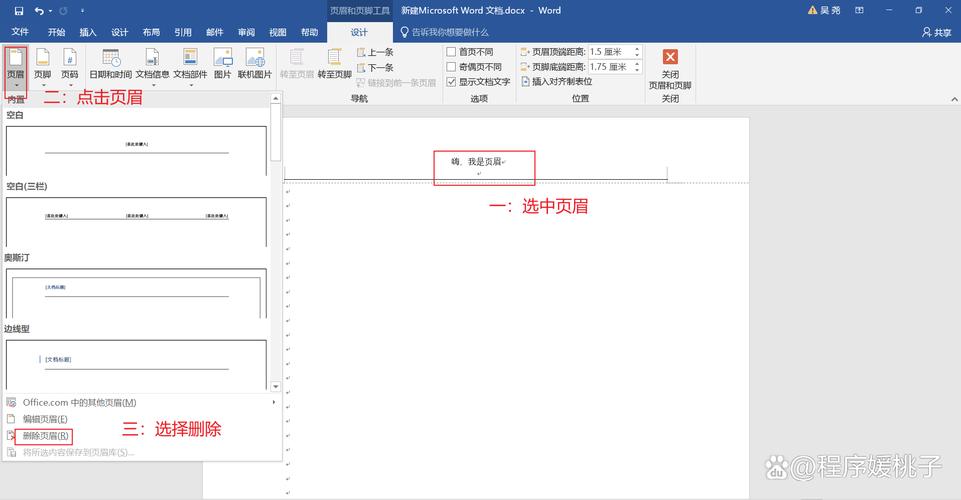961x500 pixels.
Task: Choose the 空白 header thumbnail
Action: click(x=136, y=151)
